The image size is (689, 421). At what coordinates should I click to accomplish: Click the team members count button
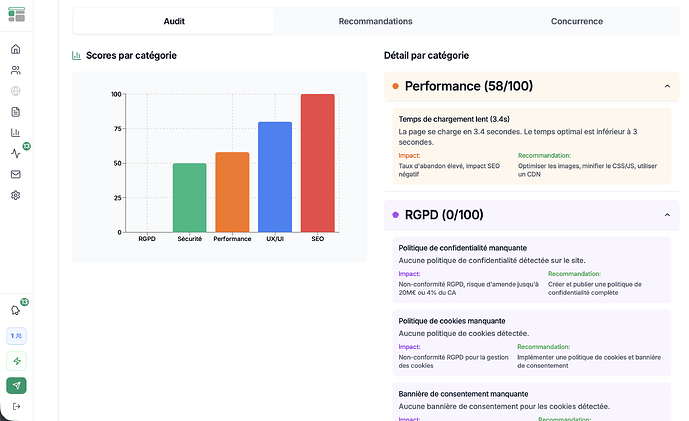pos(16,336)
